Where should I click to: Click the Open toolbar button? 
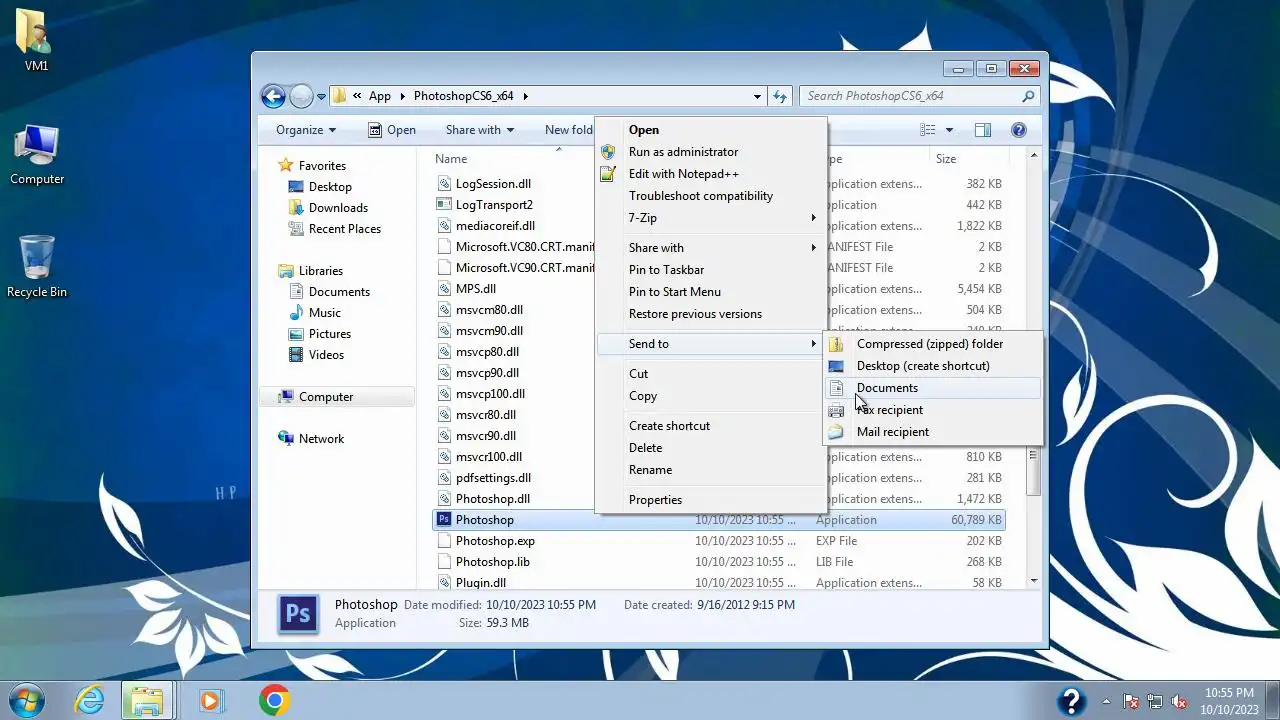tap(391, 130)
